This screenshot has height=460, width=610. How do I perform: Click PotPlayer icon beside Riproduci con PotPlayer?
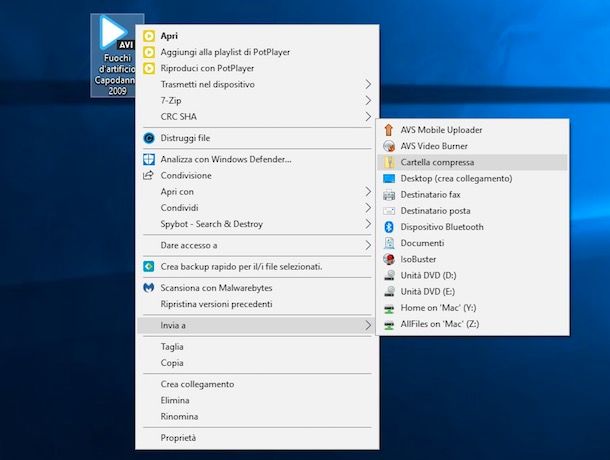(149, 68)
